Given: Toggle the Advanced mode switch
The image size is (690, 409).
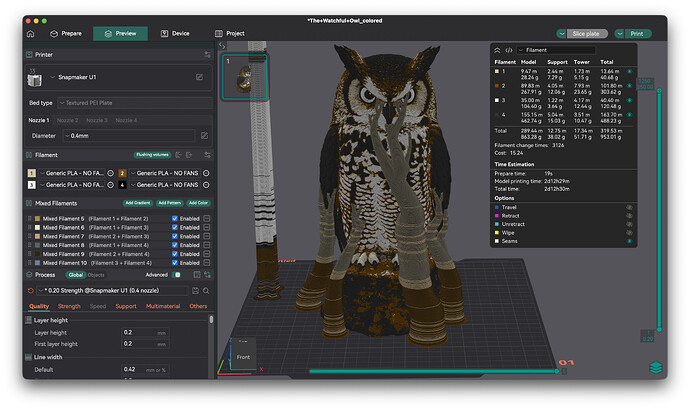Looking at the screenshot, I should [x=176, y=275].
